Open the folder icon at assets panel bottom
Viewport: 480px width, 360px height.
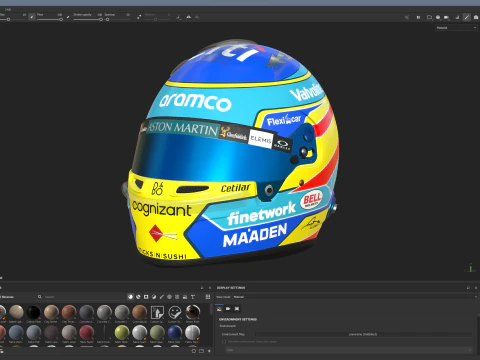point(201,351)
